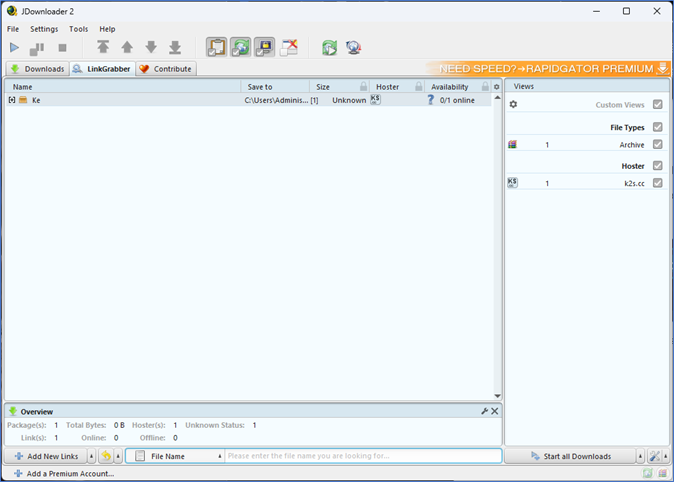The image size is (674, 482).
Task: Uncheck the Archive file type filter
Action: (657, 145)
